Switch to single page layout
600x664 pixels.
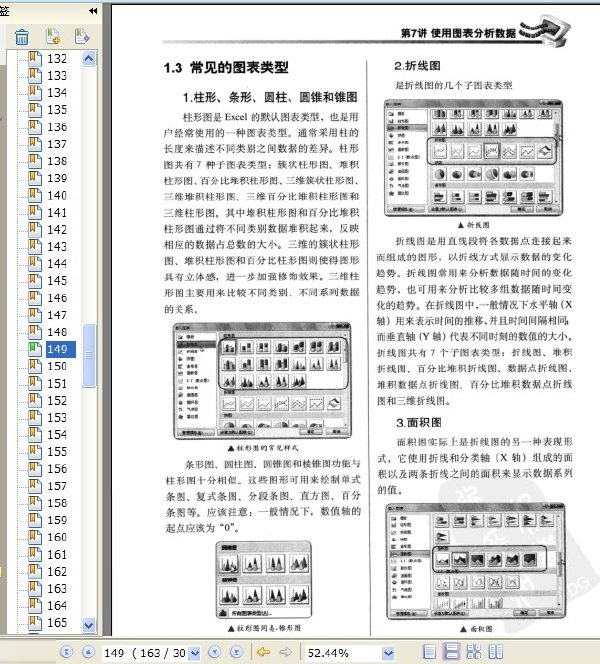[430, 652]
